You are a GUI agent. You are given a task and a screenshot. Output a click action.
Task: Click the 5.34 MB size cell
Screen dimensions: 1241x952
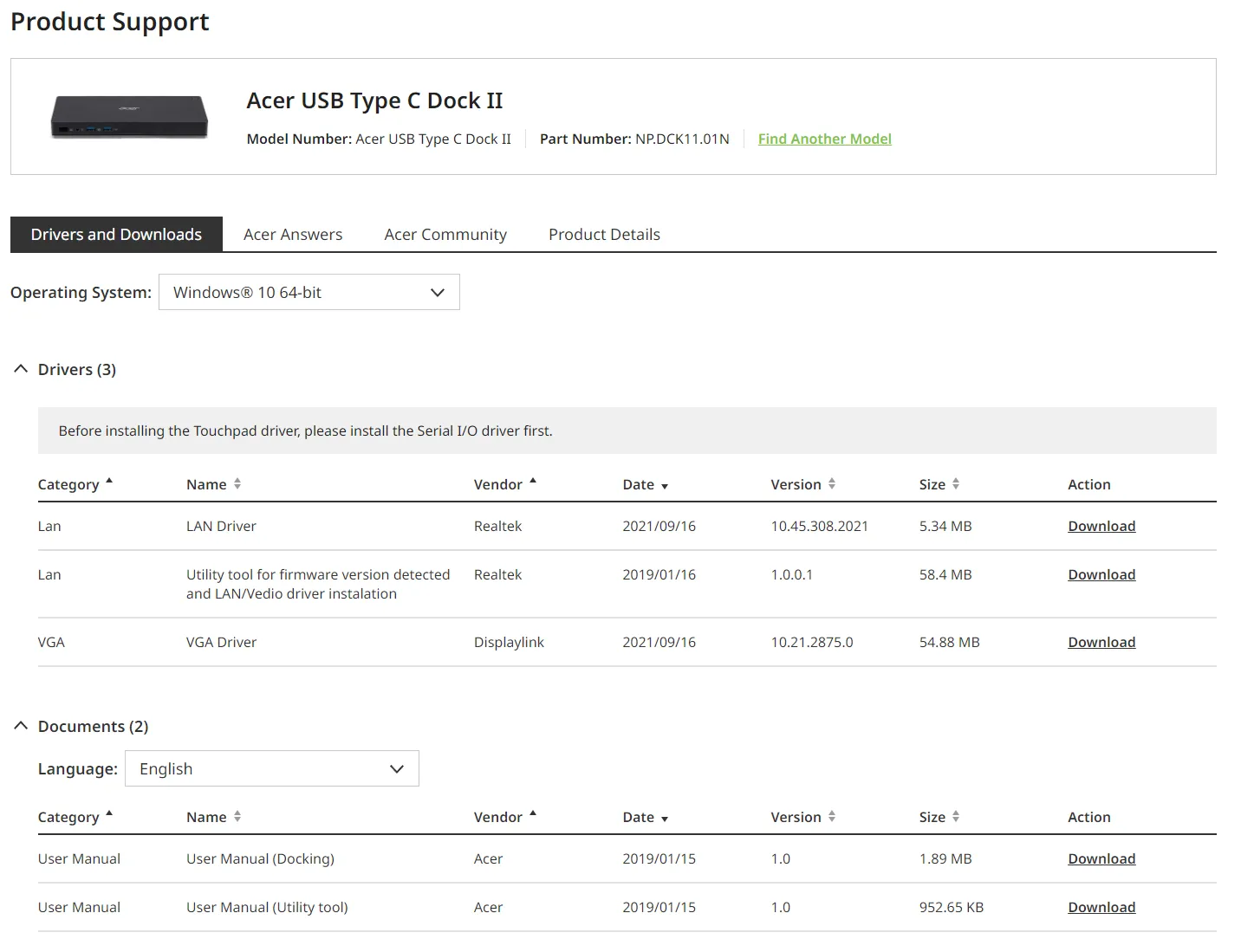pyautogui.click(x=945, y=526)
